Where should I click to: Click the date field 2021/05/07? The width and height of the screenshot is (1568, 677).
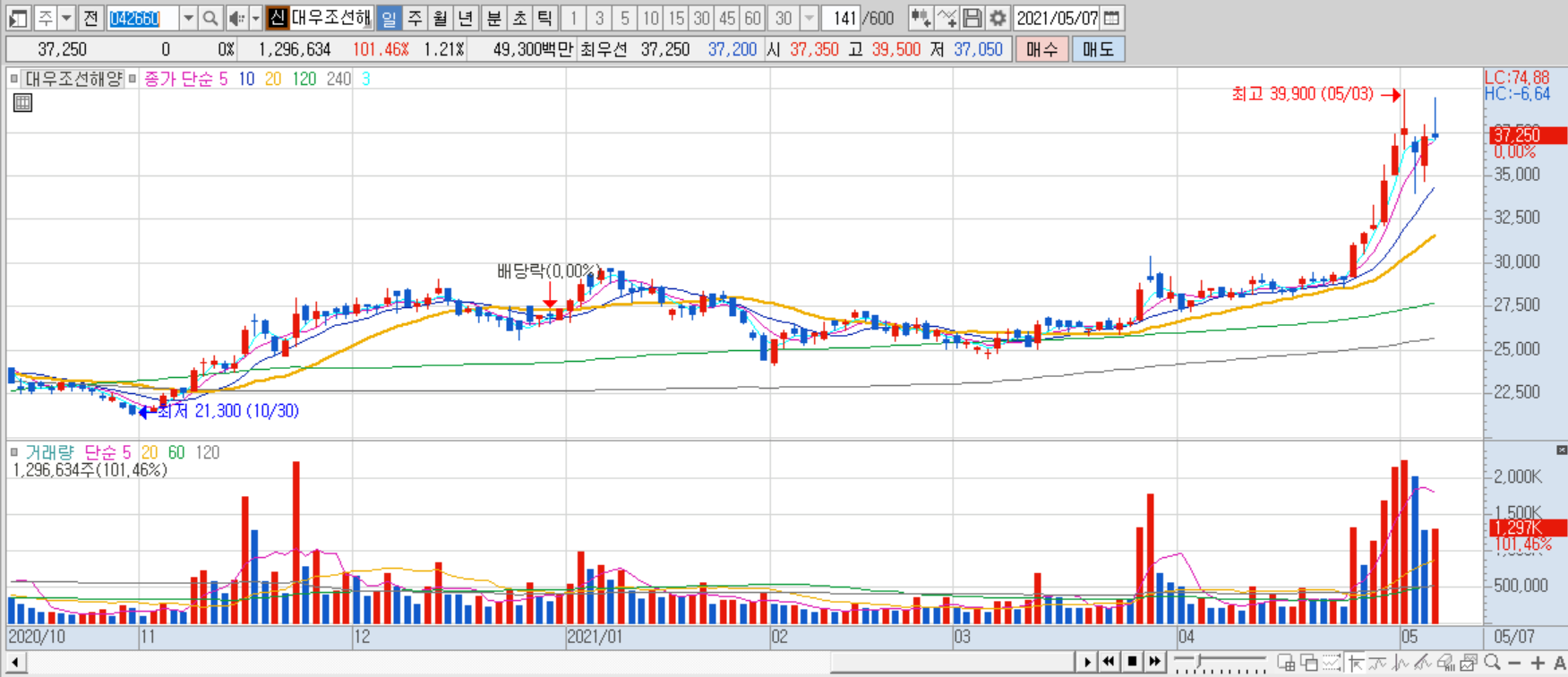pyautogui.click(x=1057, y=18)
